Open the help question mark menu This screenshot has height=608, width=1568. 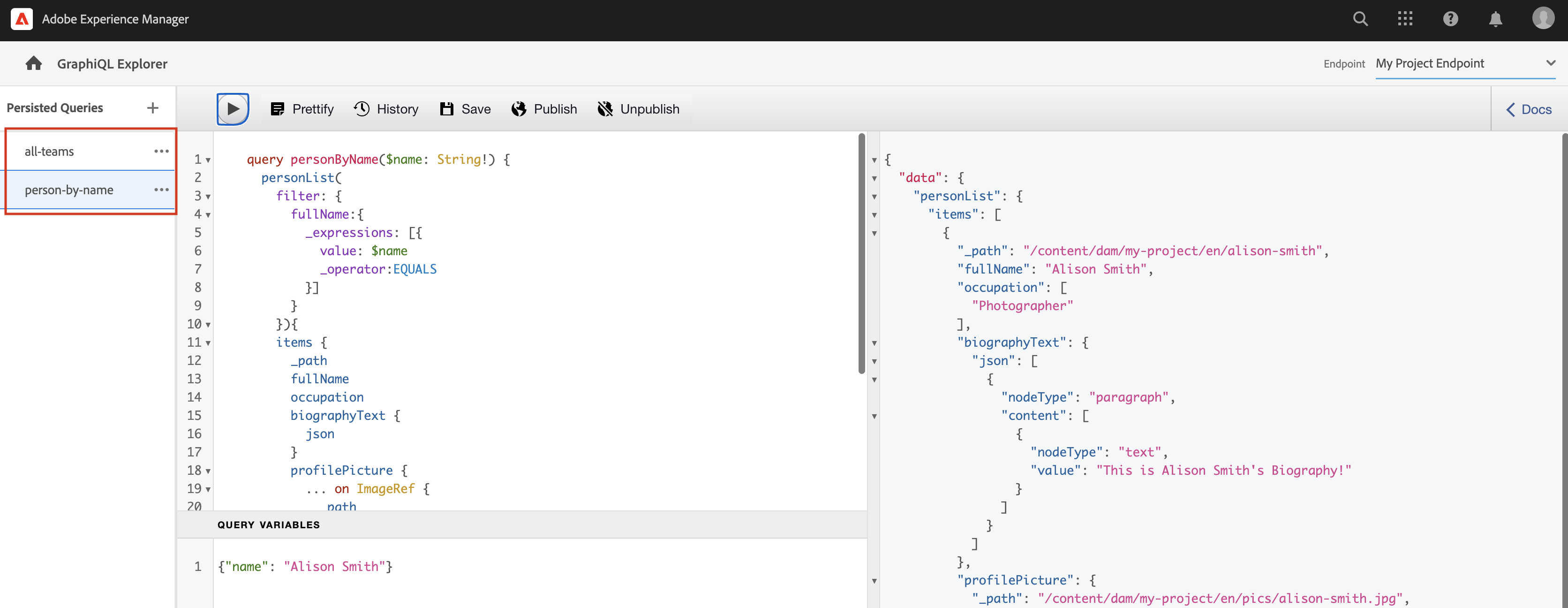[1450, 19]
